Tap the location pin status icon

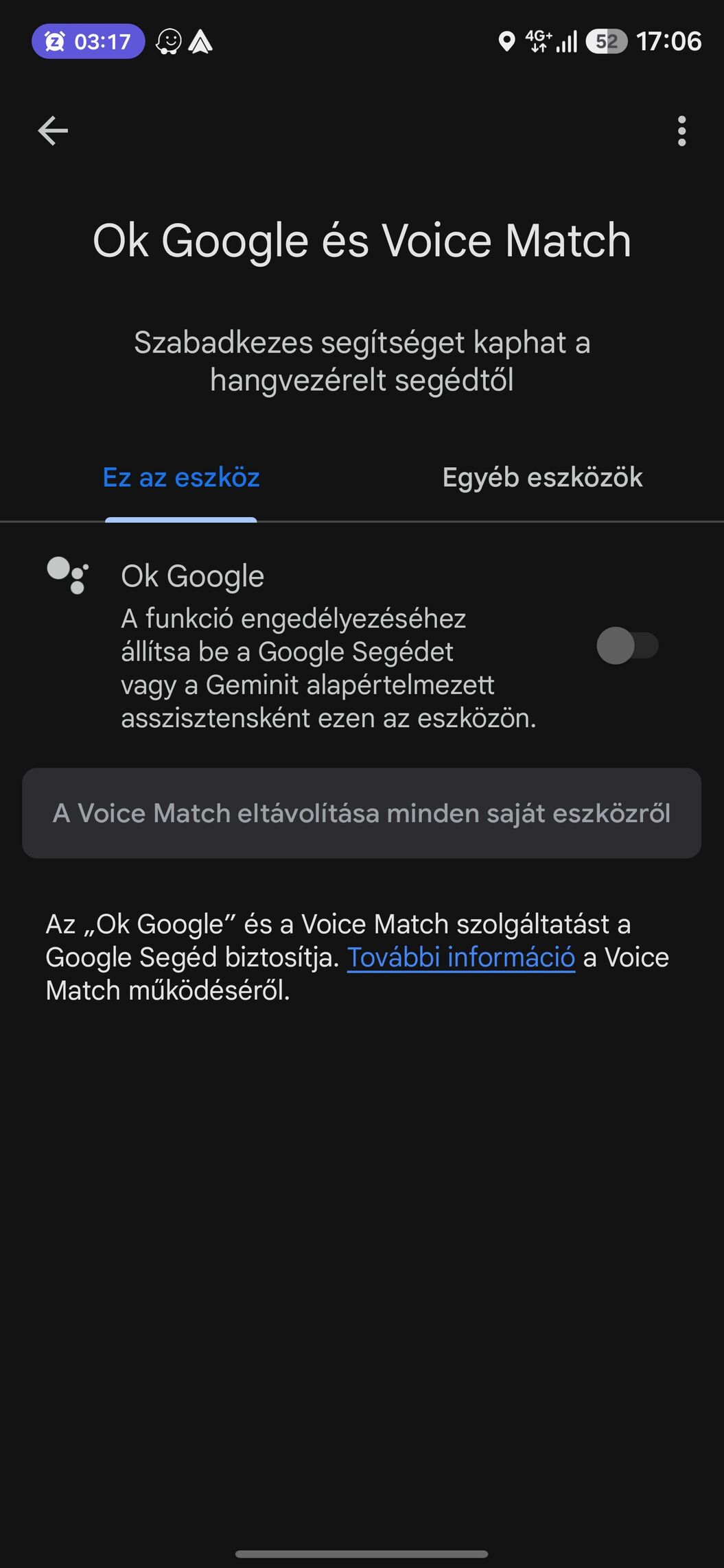(x=506, y=42)
